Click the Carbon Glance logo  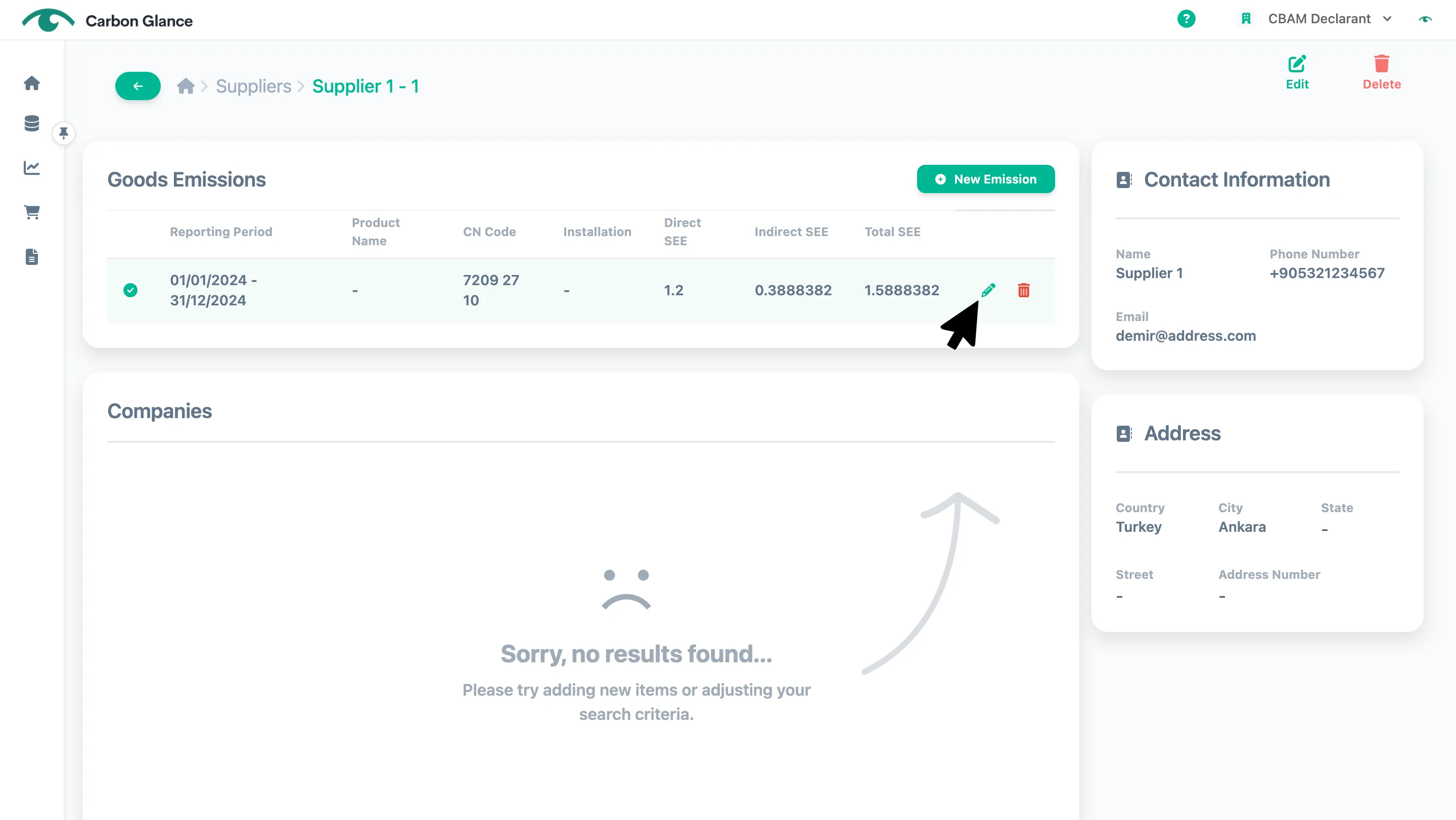coord(107,20)
